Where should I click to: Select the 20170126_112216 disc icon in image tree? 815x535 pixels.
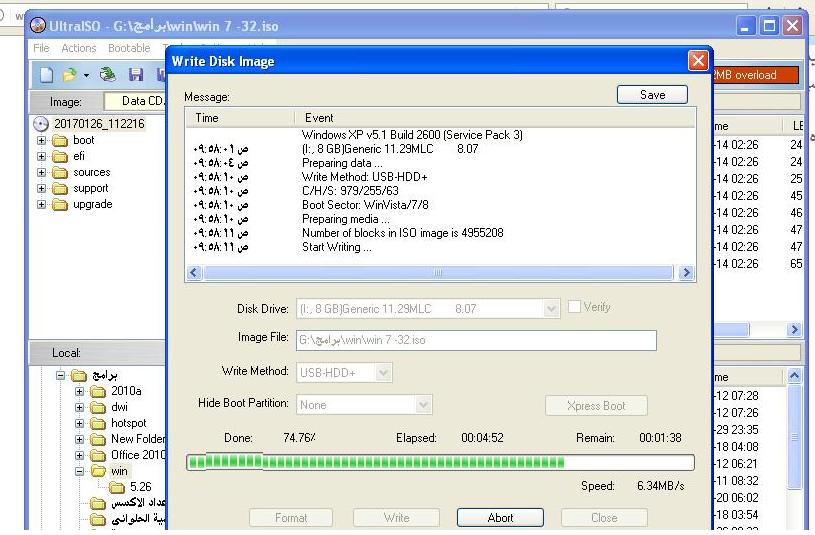pyautogui.click(x=41, y=124)
